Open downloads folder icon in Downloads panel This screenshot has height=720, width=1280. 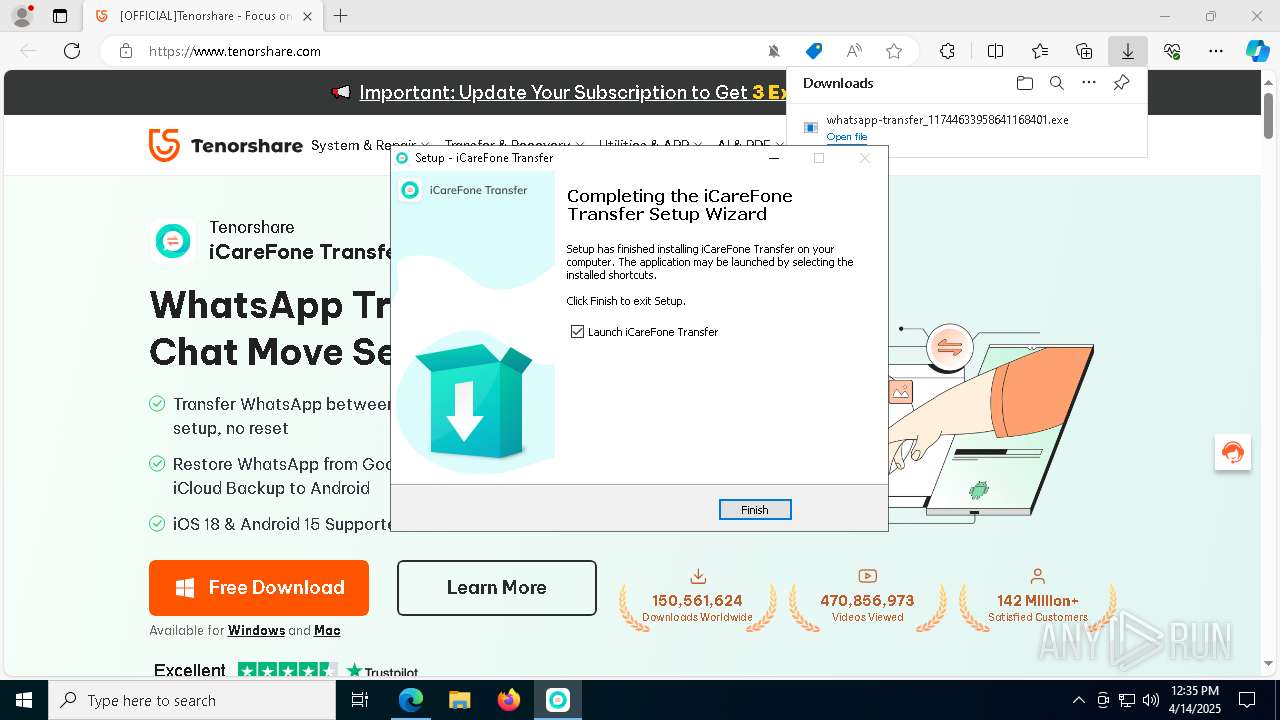point(1024,83)
